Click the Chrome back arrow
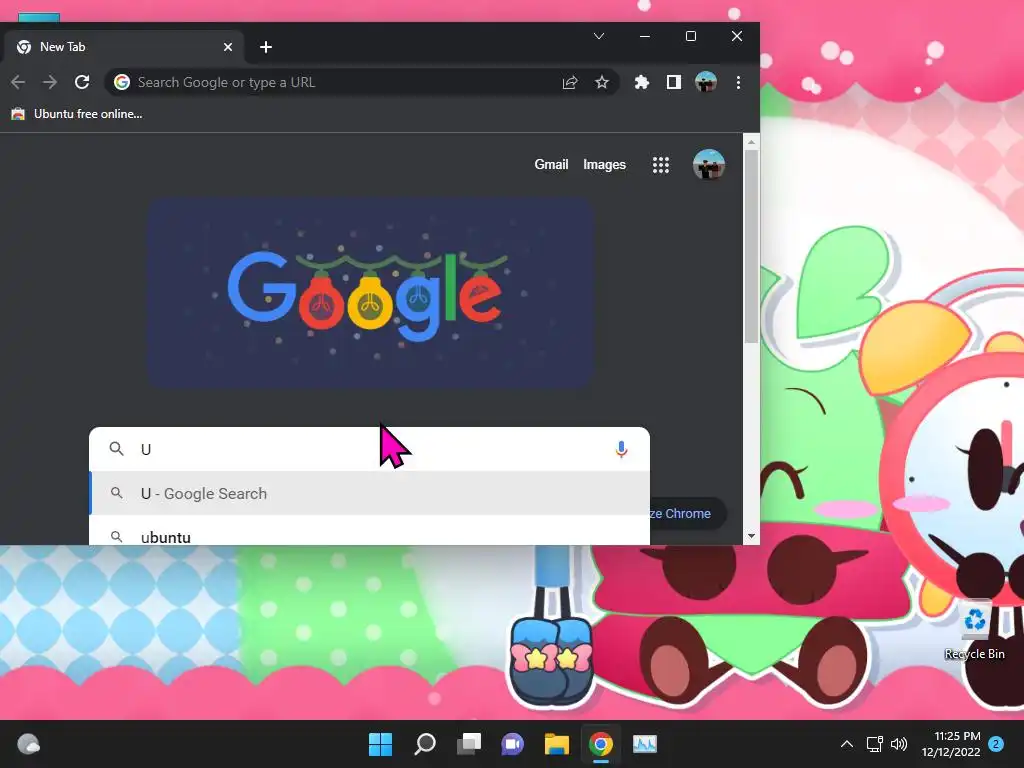The image size is (1024, 768). pyautogui.click(x=18, y=82)
